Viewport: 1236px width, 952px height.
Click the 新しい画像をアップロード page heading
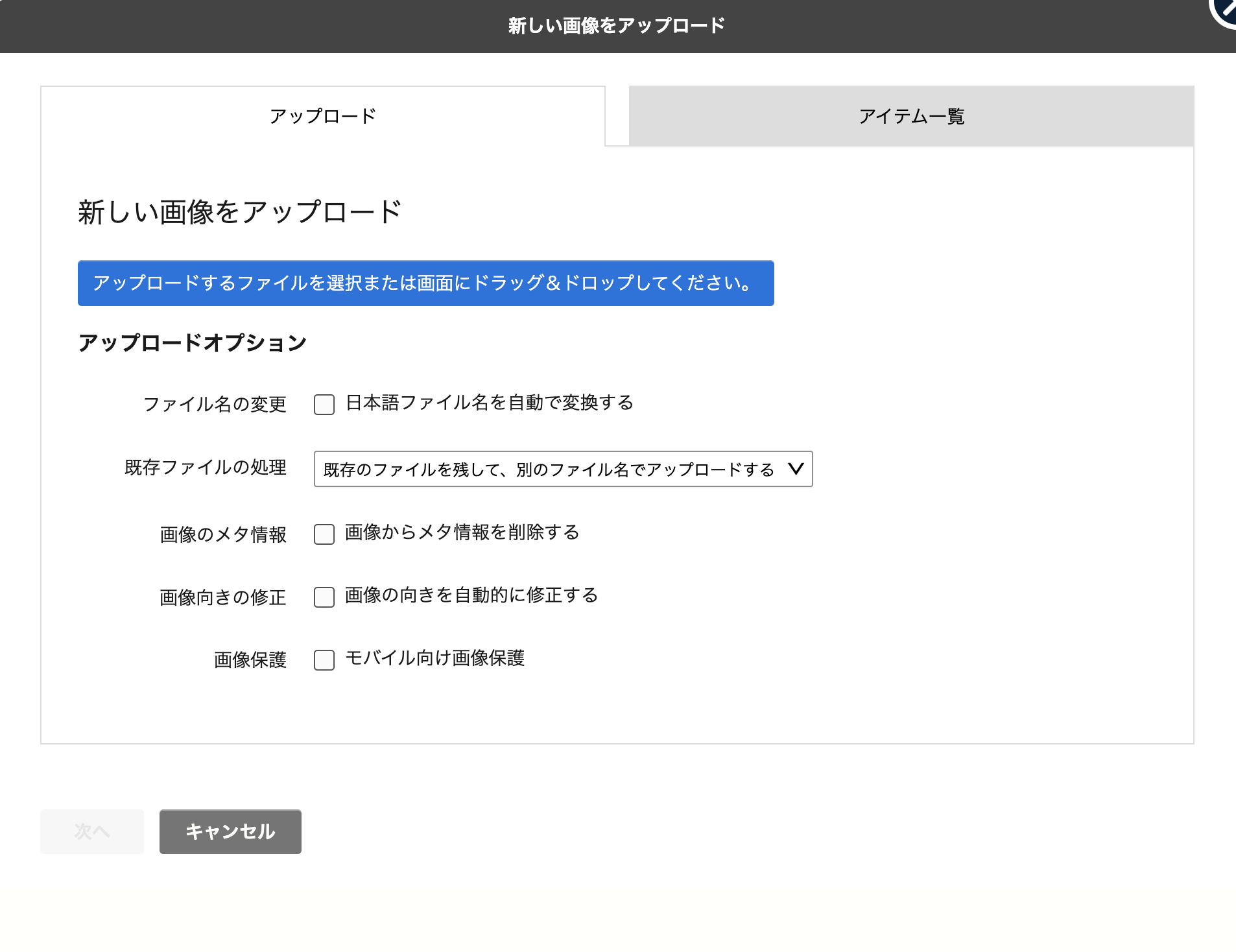click(x=239, y=209)
